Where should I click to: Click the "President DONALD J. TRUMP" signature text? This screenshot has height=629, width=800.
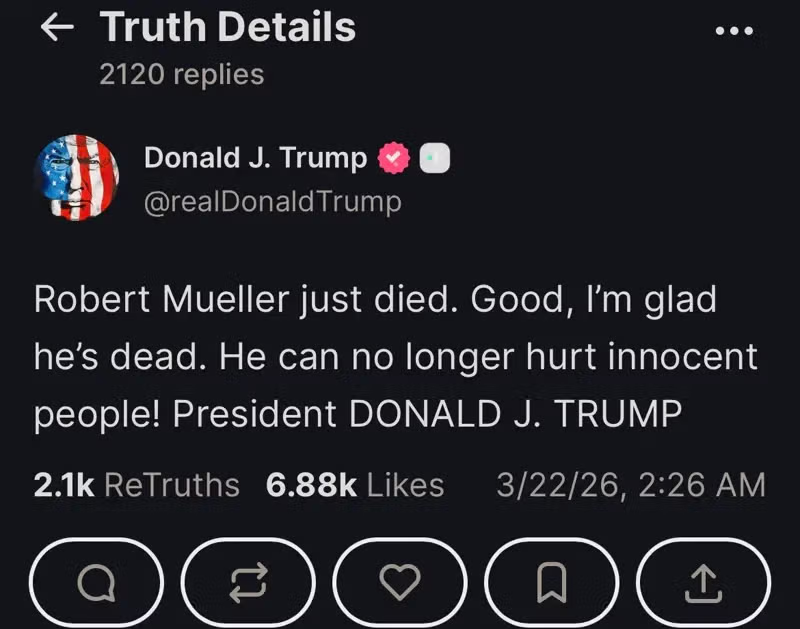pos(428,413)
